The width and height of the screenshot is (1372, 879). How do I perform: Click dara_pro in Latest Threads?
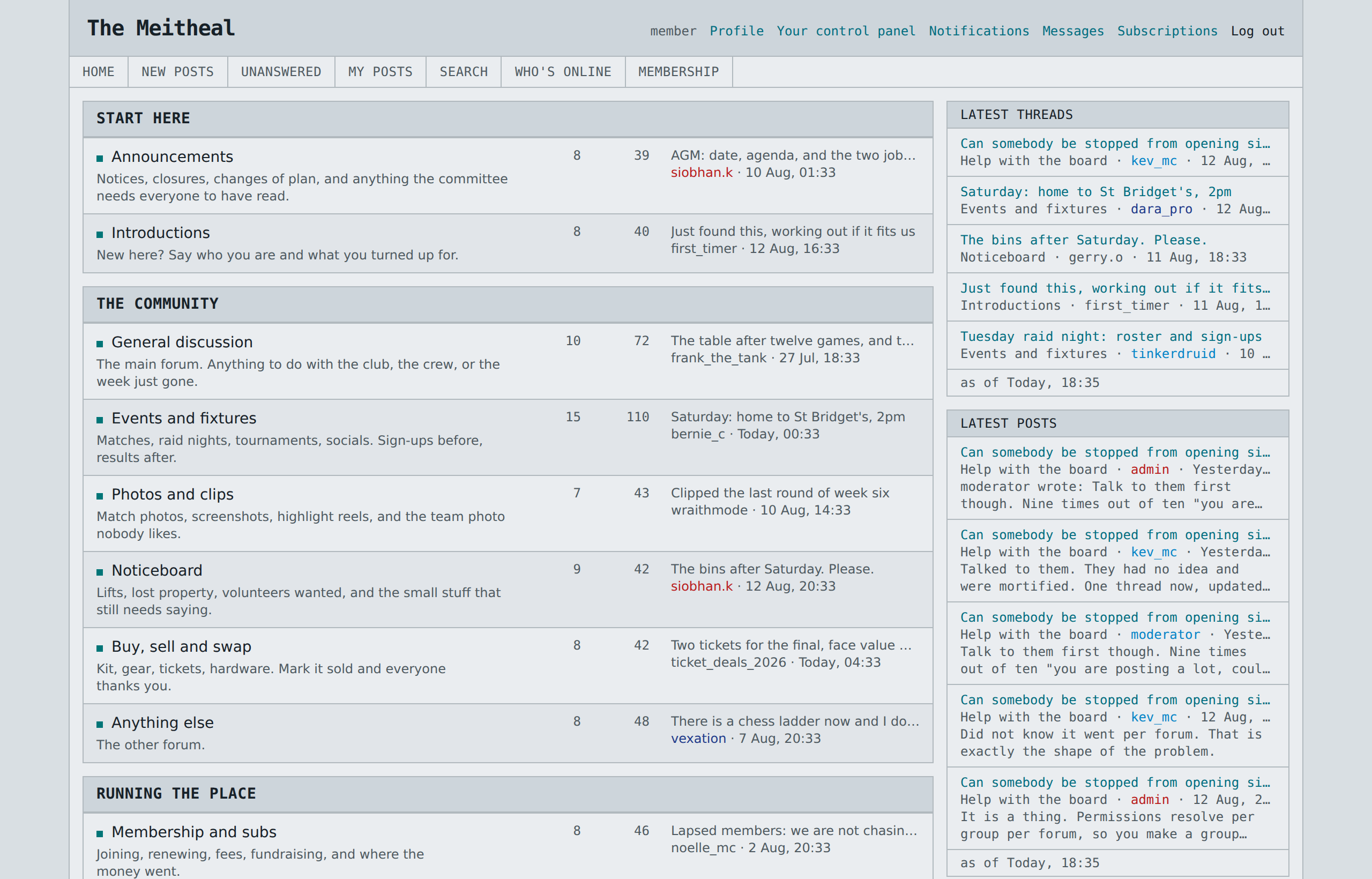click(1162, 209)
